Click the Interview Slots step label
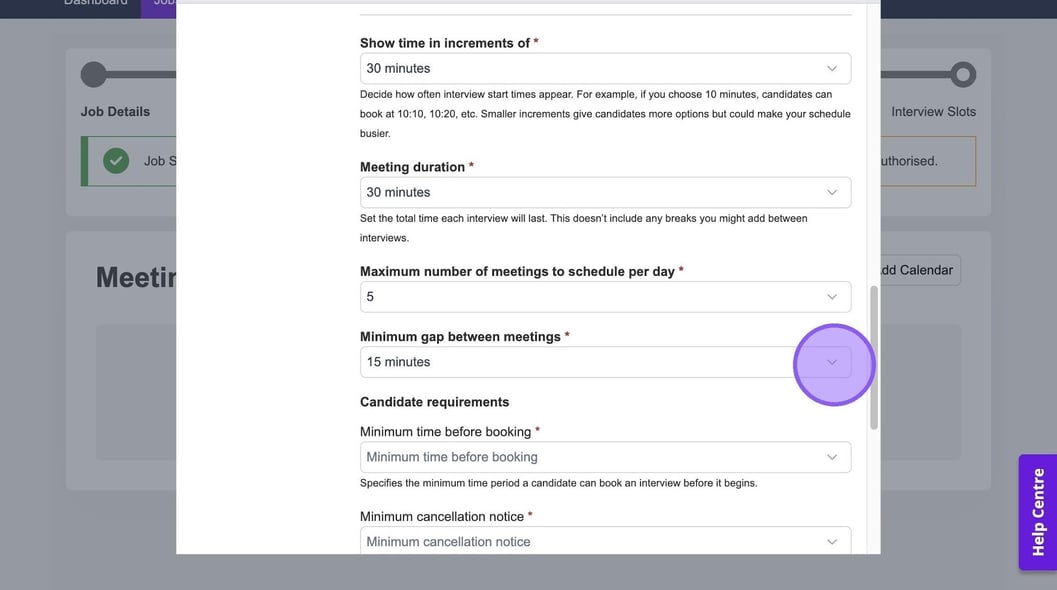 (933, 112)
